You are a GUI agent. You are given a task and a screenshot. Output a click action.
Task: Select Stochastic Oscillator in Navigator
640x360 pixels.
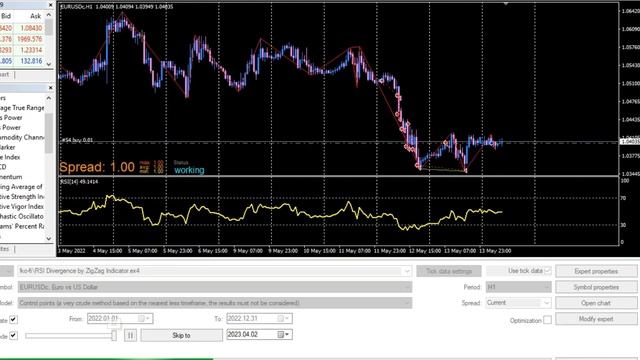[x=22, y=216]
